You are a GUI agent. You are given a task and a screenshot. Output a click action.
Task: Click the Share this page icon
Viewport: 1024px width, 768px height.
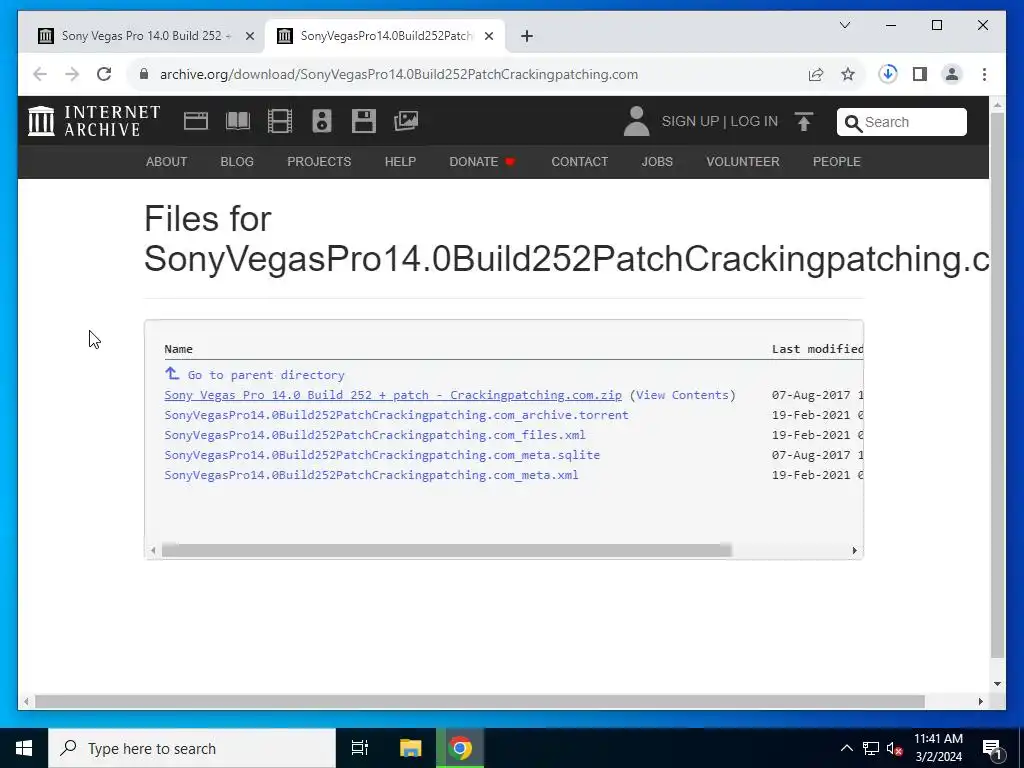pyautogui.click(x=816, y=74)
